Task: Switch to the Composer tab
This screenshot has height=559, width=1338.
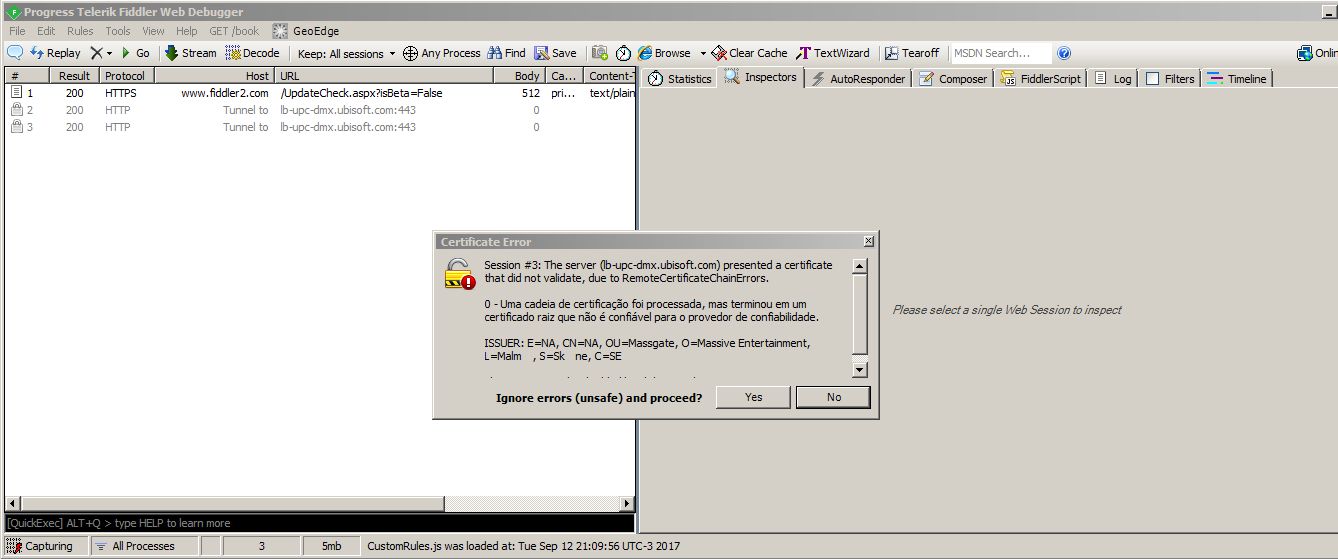Action: point(953,78)
